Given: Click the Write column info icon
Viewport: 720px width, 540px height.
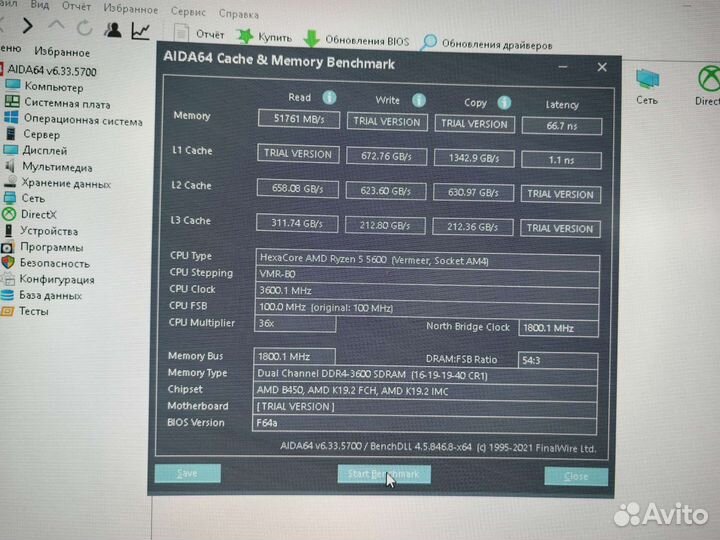Looking at the screenshot, I should (x=418, y=100).
